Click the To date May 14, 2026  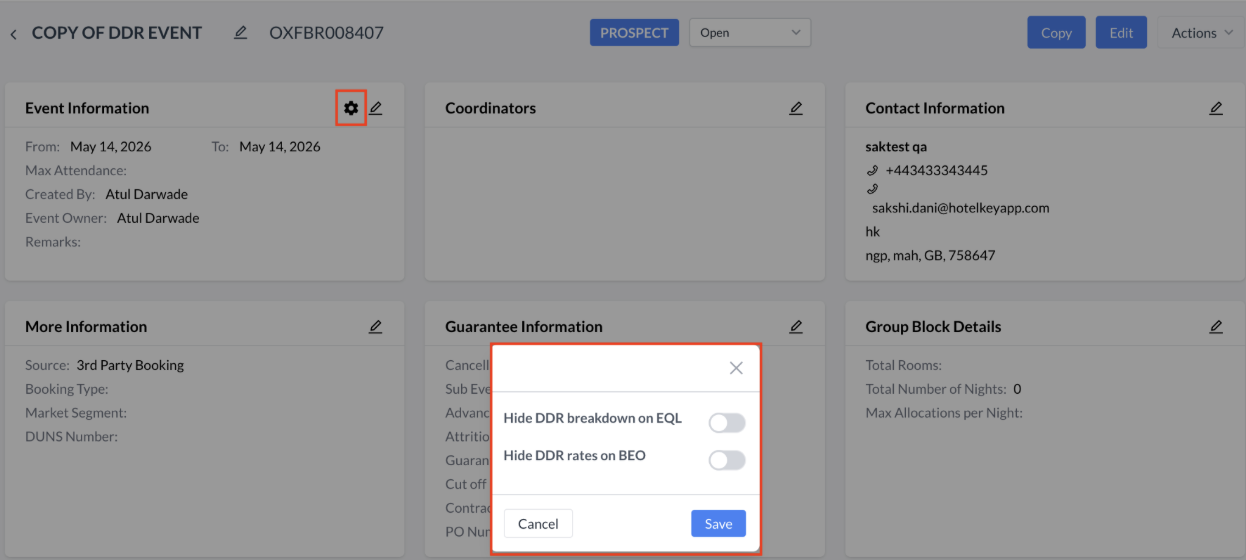click(x=280, y=147)
